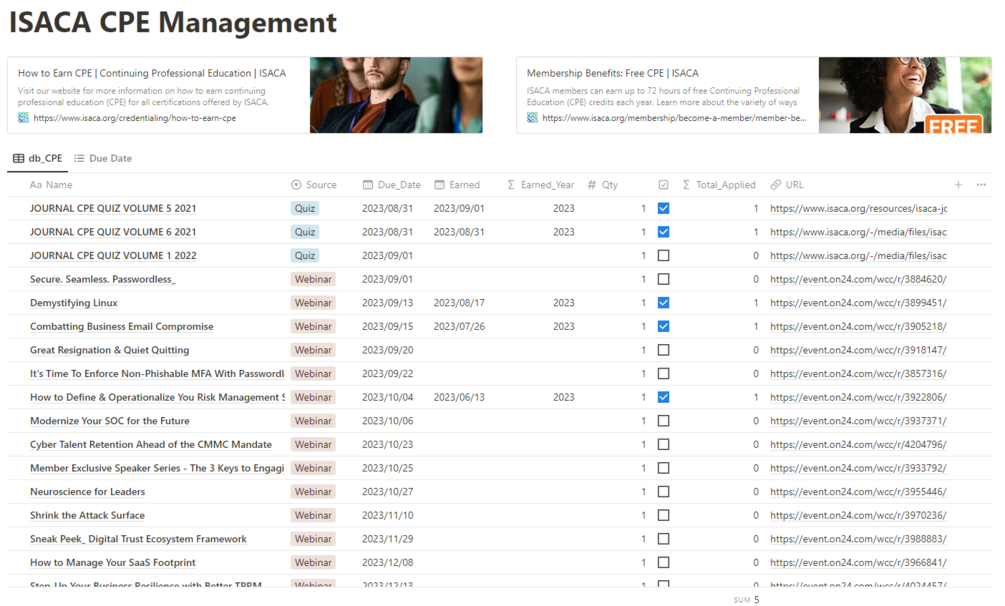Check the box for JOURNAL CPE QUIZ VOLUME 1 2022

(x=663, y=255)
